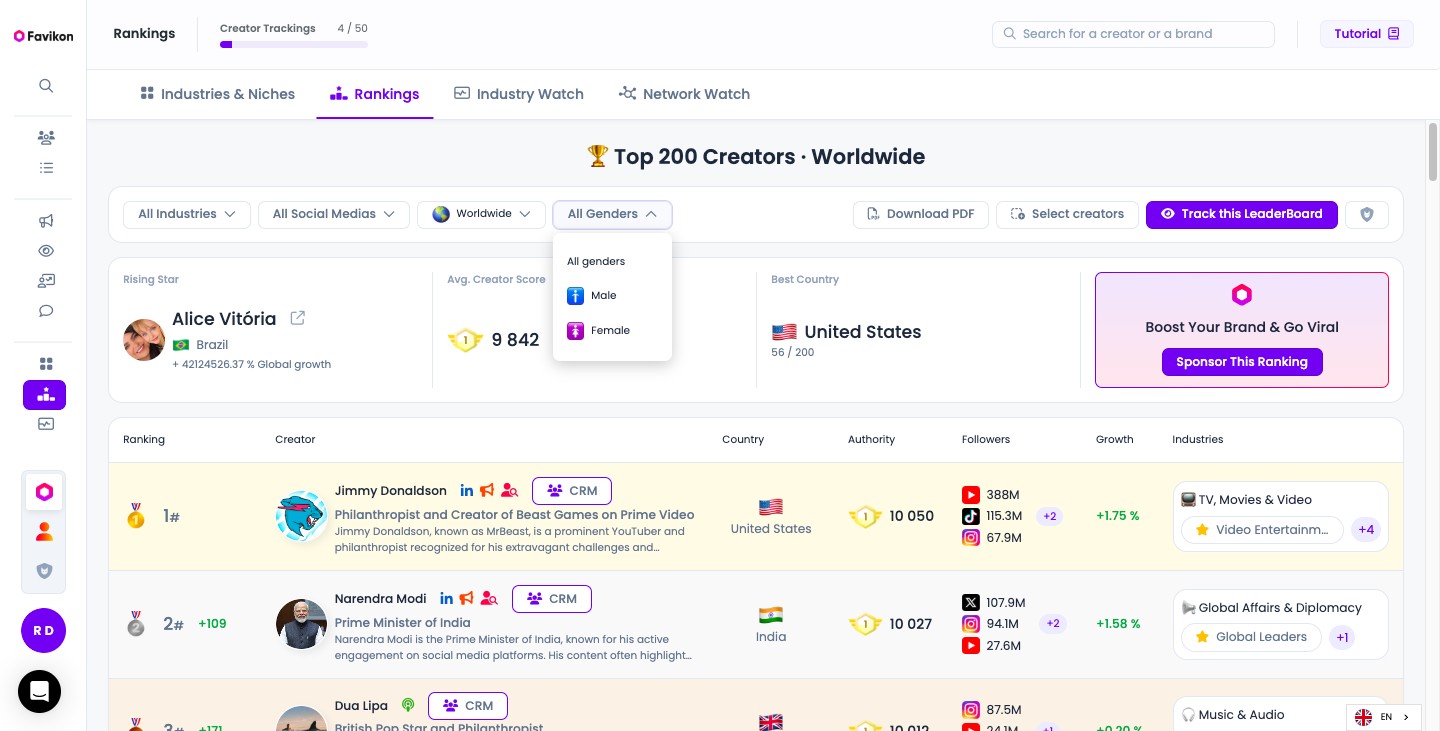Switch to Network Watch tab
The height and width of the screenshot is (731, 1440).
pos(684,94)
